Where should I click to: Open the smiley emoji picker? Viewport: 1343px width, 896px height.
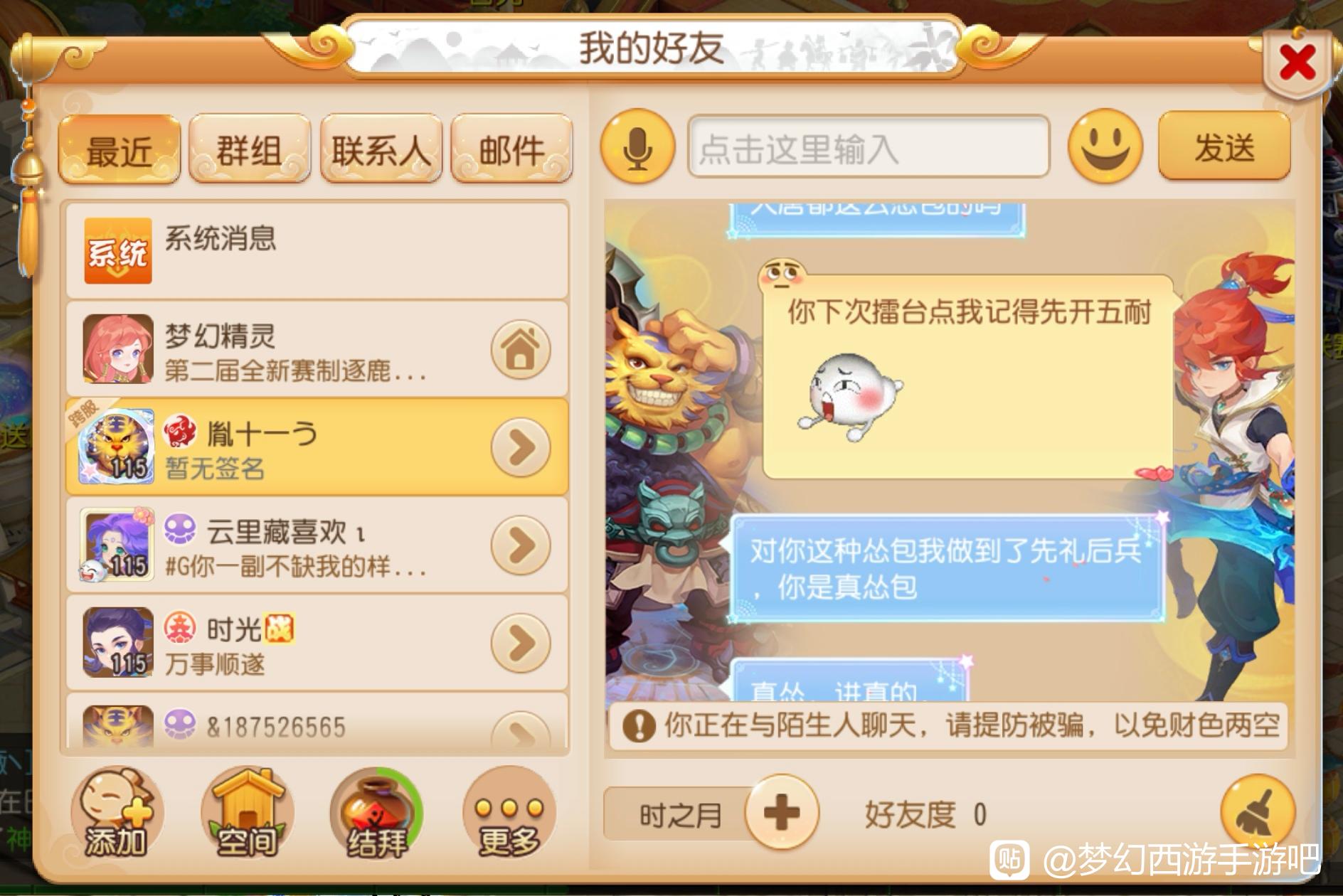[1105, 146]
